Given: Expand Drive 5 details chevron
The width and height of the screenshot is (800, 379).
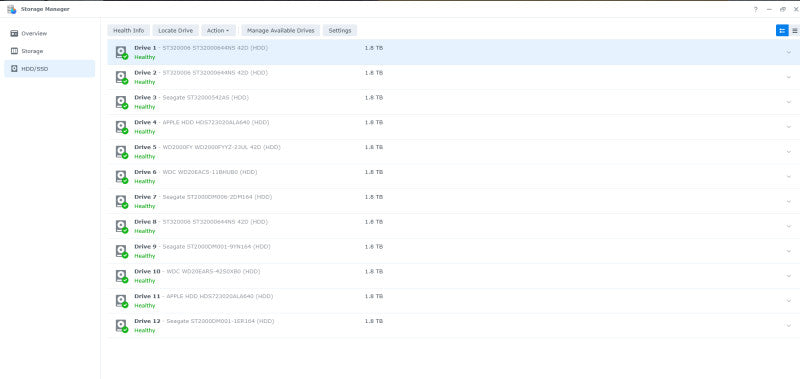Looking at the screenshot, I should pos(789,152).
